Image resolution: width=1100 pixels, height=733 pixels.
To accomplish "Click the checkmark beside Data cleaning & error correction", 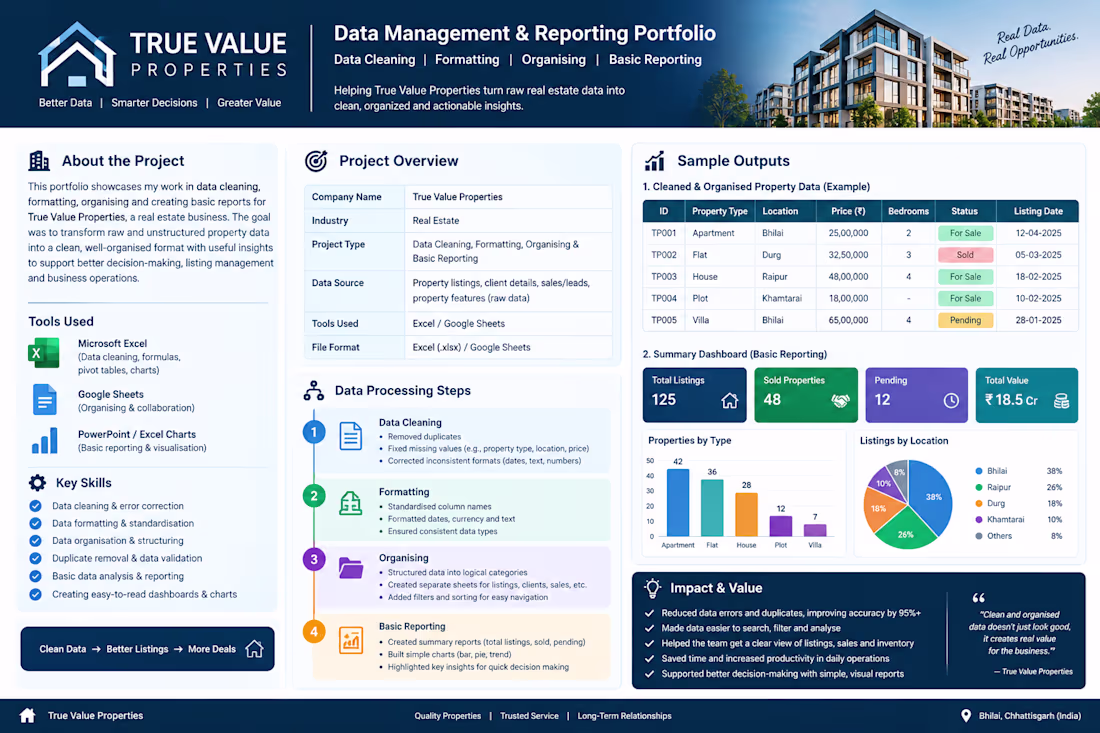I will click(35, 506).
